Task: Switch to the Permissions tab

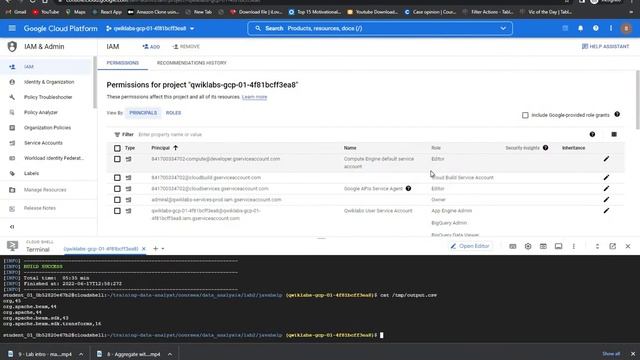Action: tap(122, 63)
